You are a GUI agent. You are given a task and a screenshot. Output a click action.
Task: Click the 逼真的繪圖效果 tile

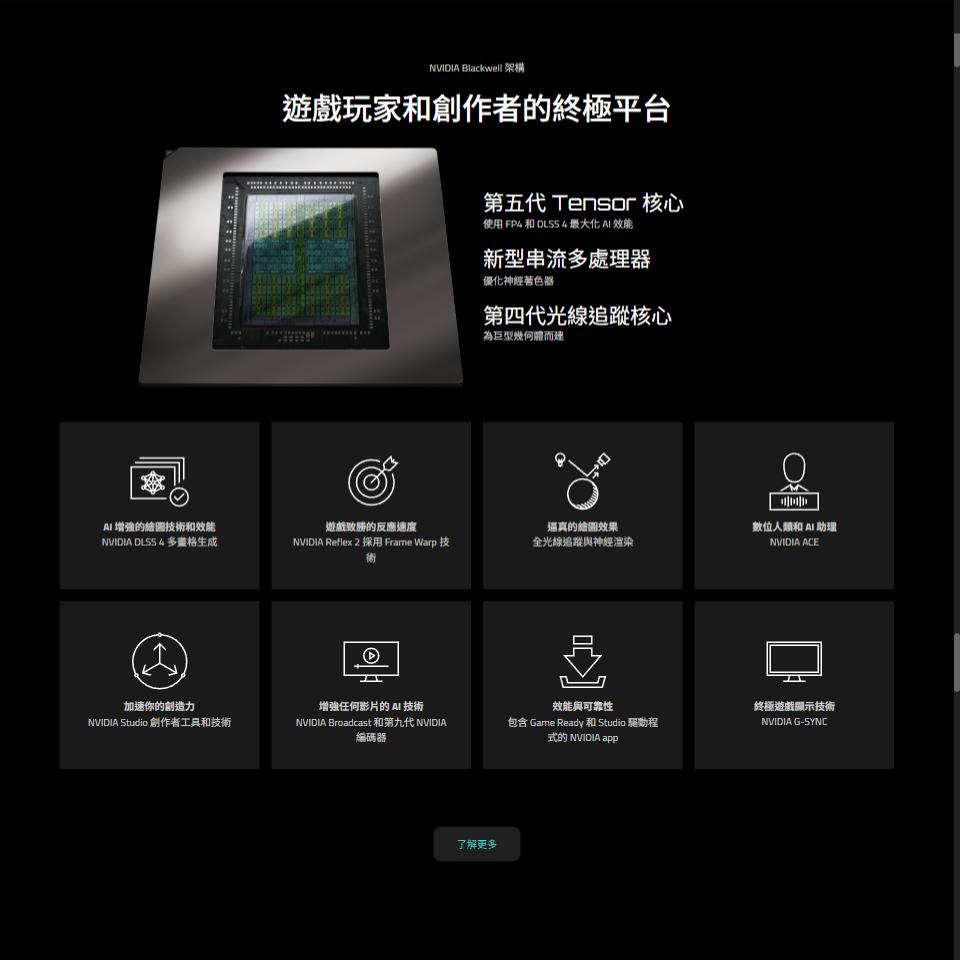582,505
